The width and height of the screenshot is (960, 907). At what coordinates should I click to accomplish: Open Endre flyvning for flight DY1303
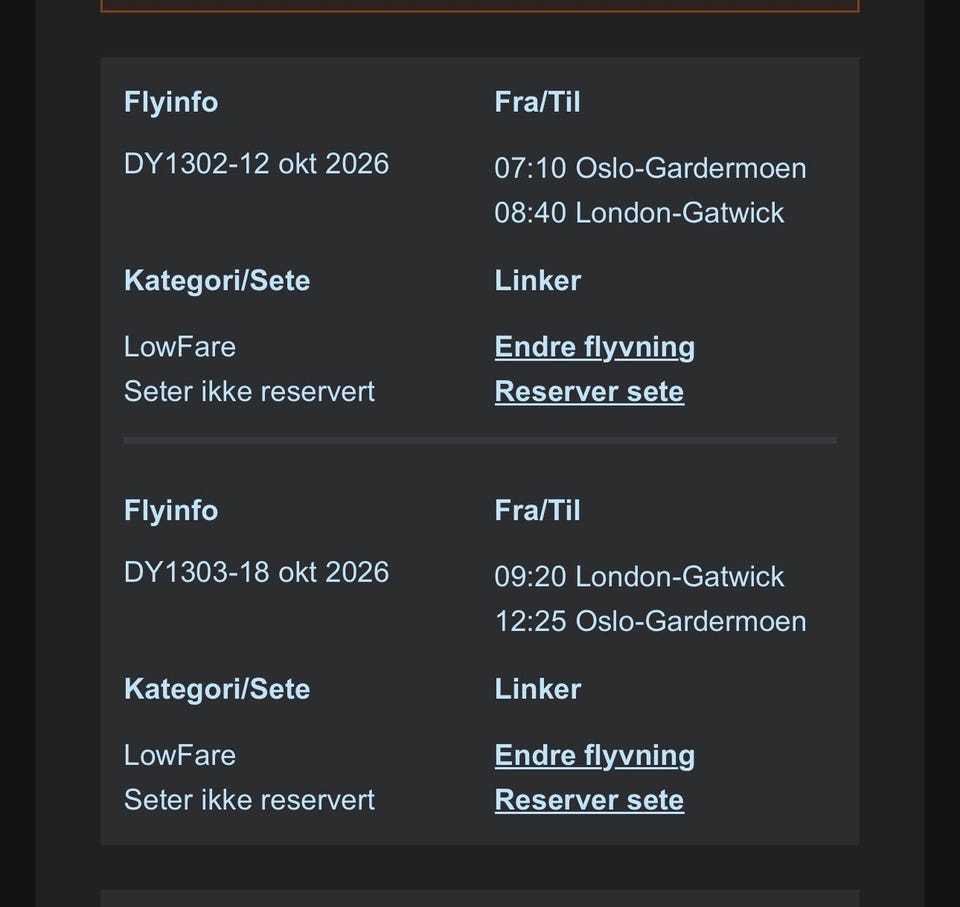point(594,755)
